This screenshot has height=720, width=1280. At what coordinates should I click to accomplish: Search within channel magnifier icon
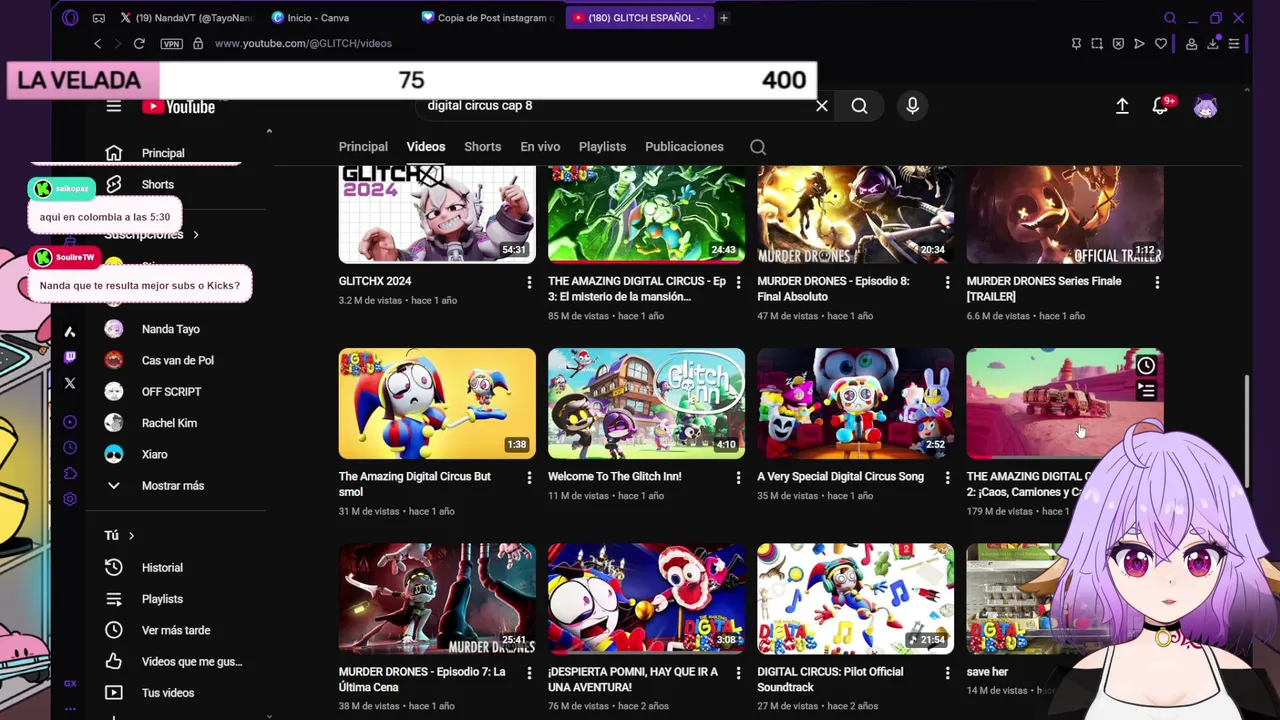pos(758,147)
